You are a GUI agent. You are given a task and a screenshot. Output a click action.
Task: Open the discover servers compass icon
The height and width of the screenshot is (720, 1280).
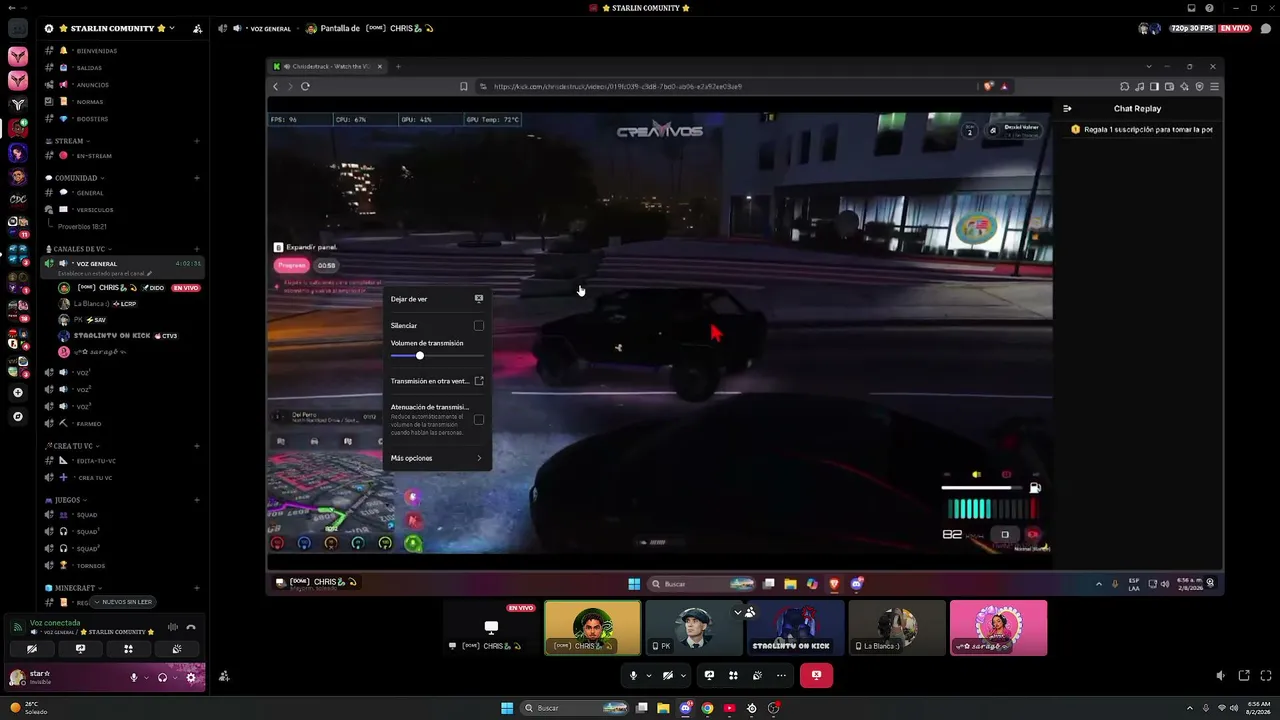[17, 416]
